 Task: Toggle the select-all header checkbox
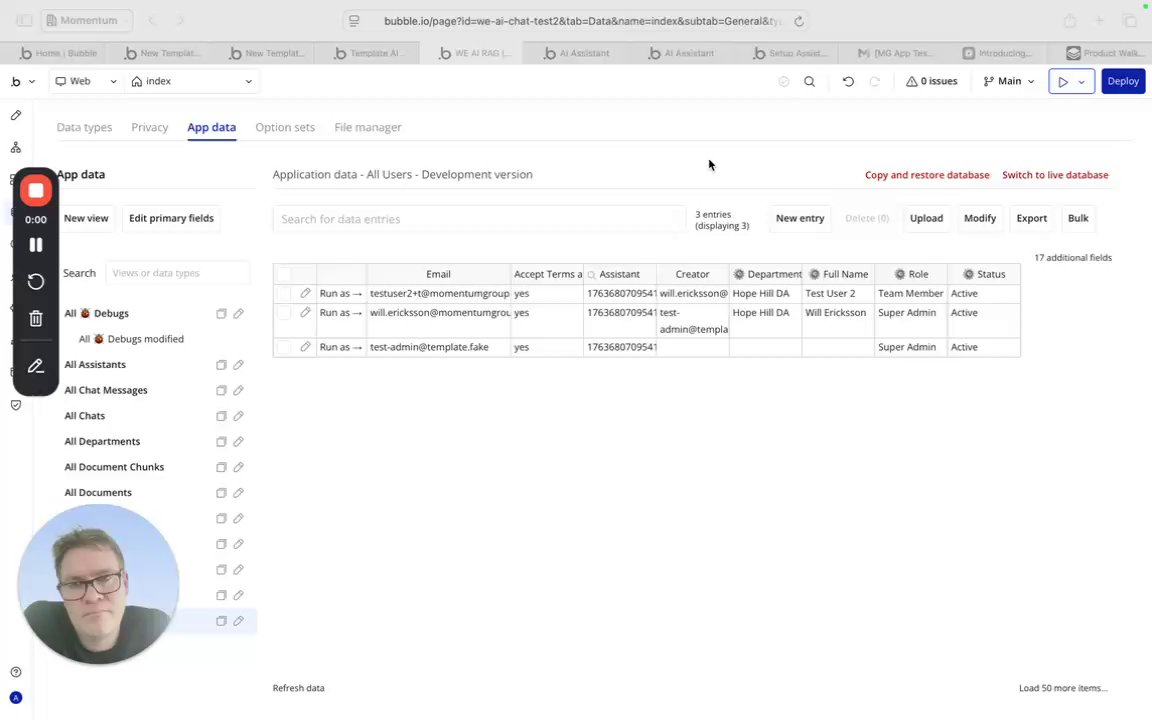pyautogui.click(x=284, y=274)
